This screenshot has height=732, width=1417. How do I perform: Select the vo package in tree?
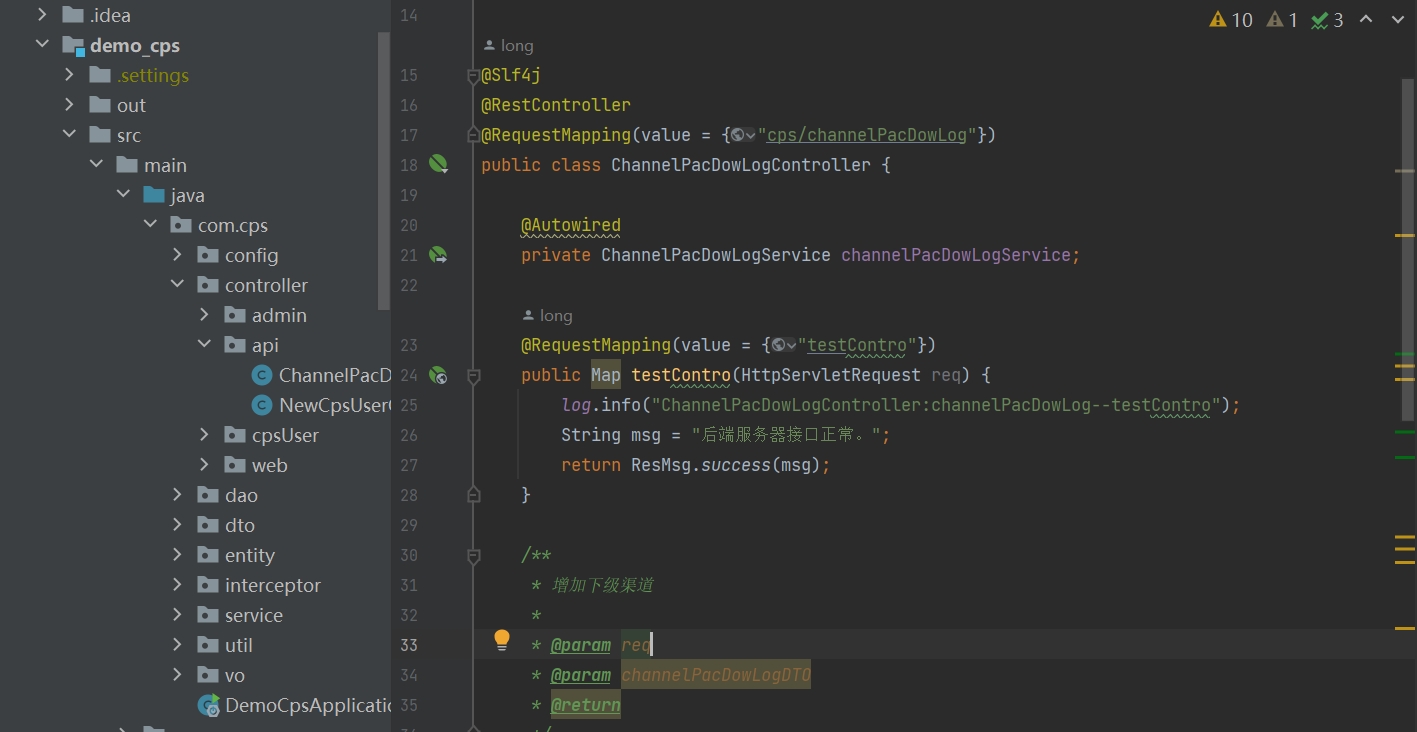(235, 675)
